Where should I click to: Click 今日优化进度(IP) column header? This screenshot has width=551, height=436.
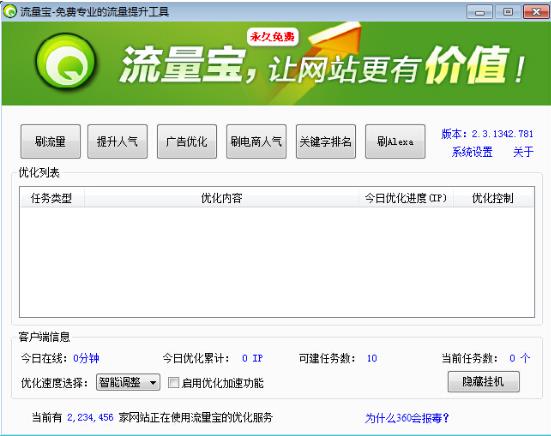click(x=406, y=198)
